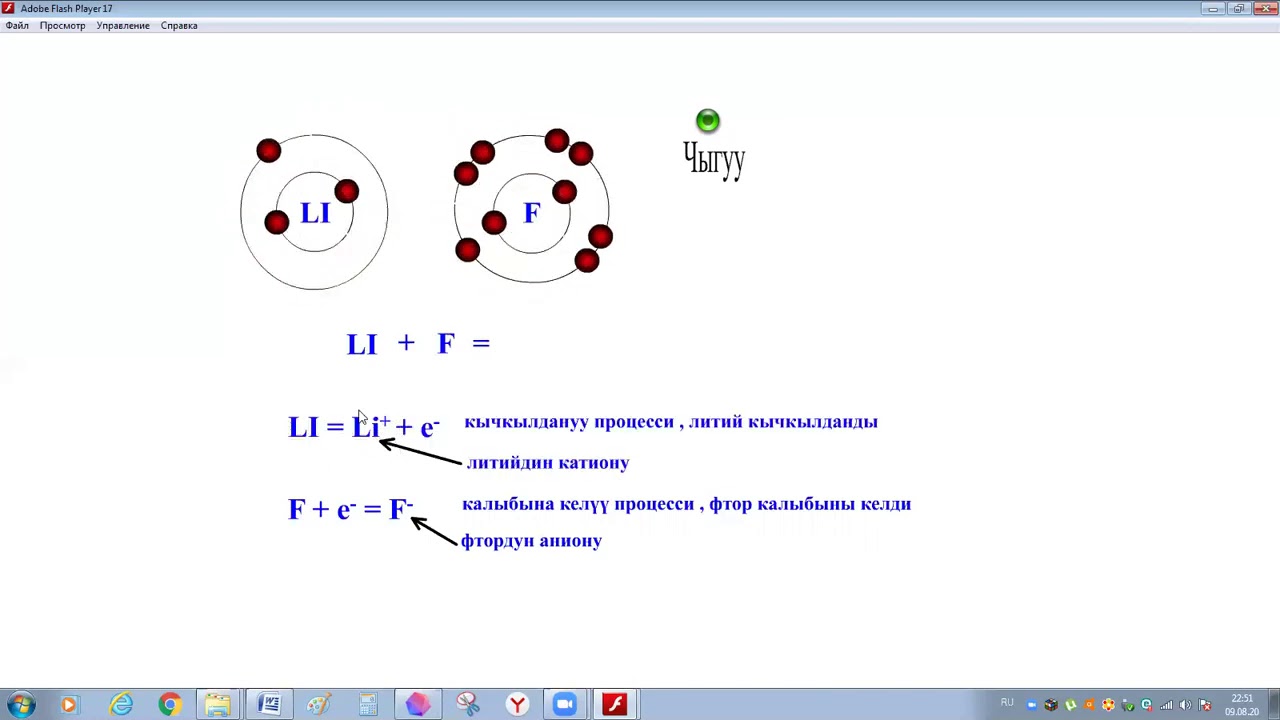Open Google Chrome from taskbar

[170, 704]
